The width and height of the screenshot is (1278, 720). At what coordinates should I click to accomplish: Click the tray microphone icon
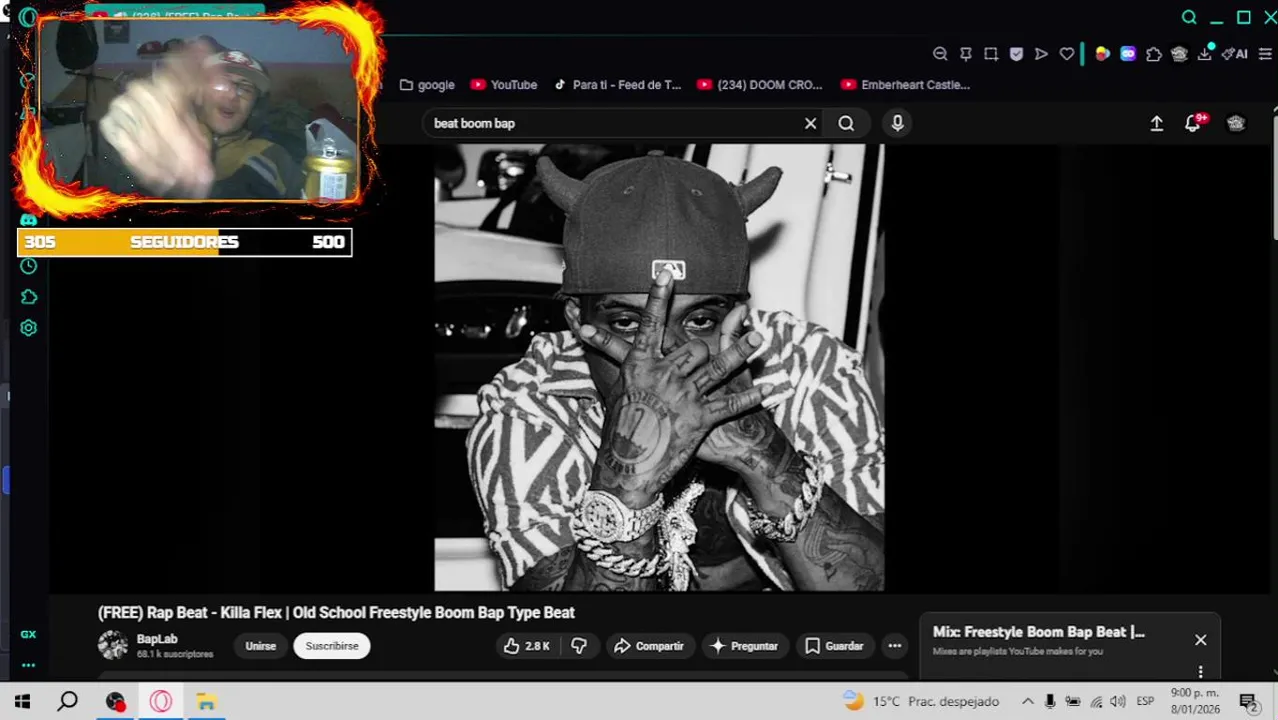1050,701
